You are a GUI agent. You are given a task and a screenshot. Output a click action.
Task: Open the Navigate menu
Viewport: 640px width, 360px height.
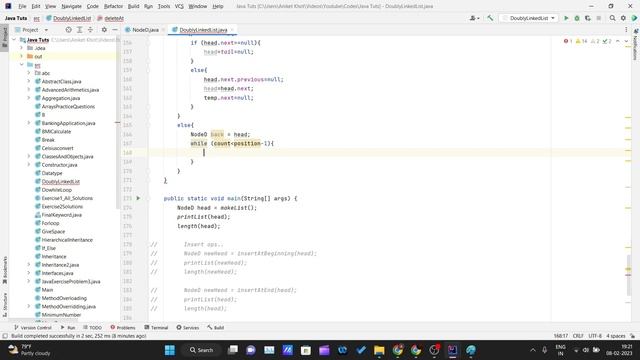(71, 6)
